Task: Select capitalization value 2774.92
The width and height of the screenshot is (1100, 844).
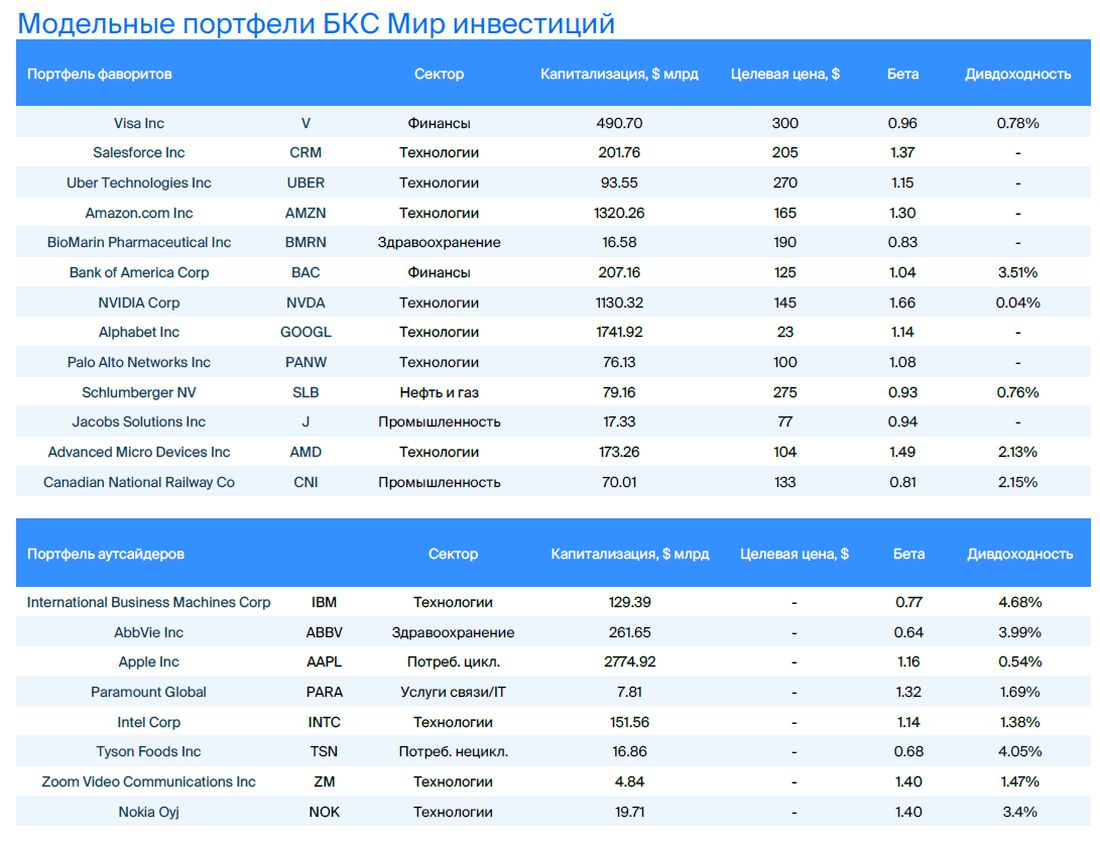Action: point(629,662)
